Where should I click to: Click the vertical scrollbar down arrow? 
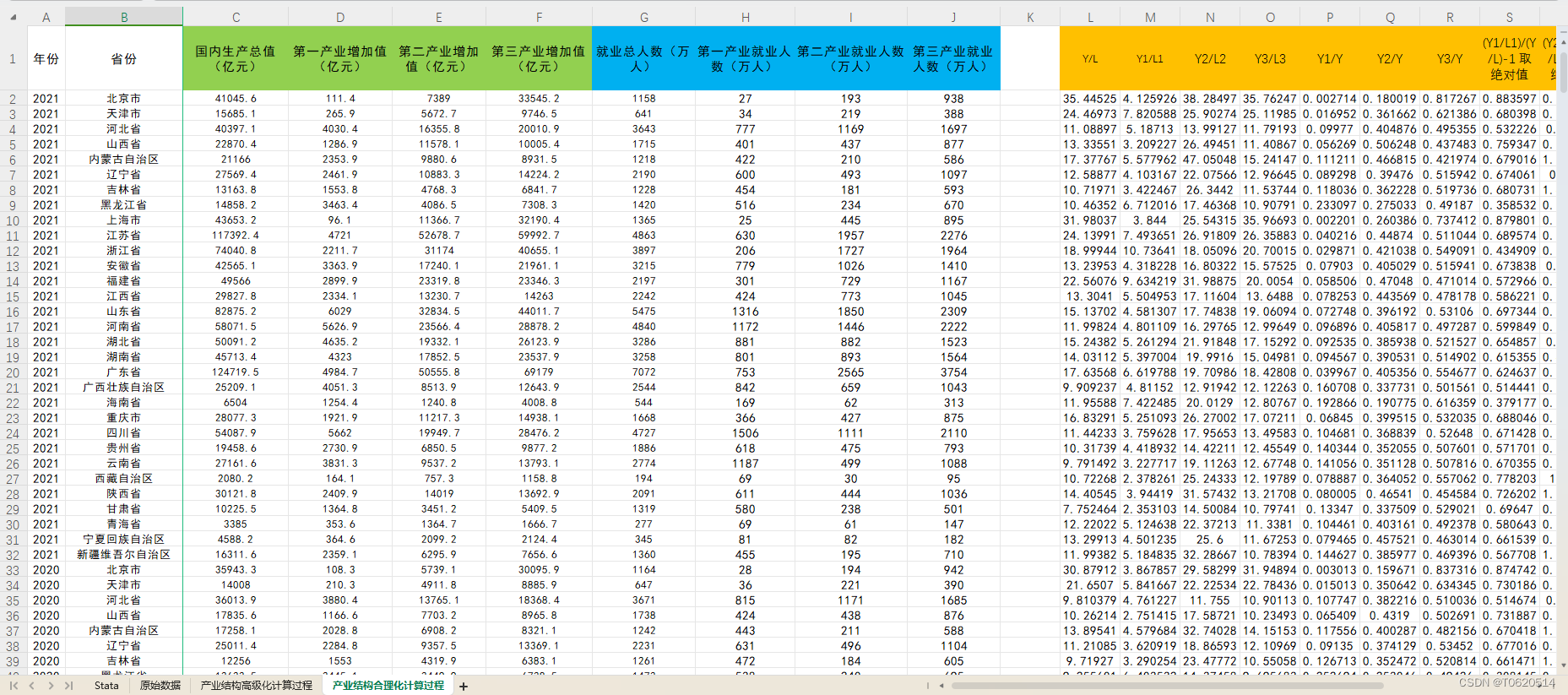[1562, 665]
